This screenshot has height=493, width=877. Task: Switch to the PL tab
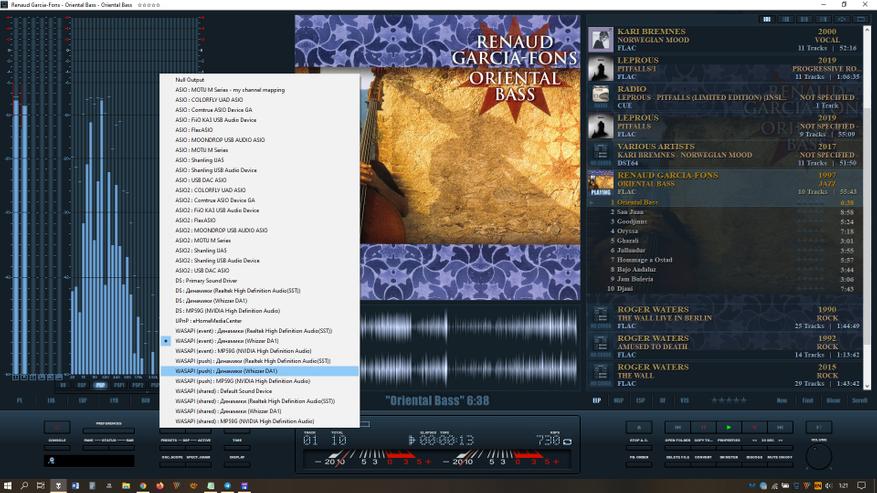tap(20, 401)
